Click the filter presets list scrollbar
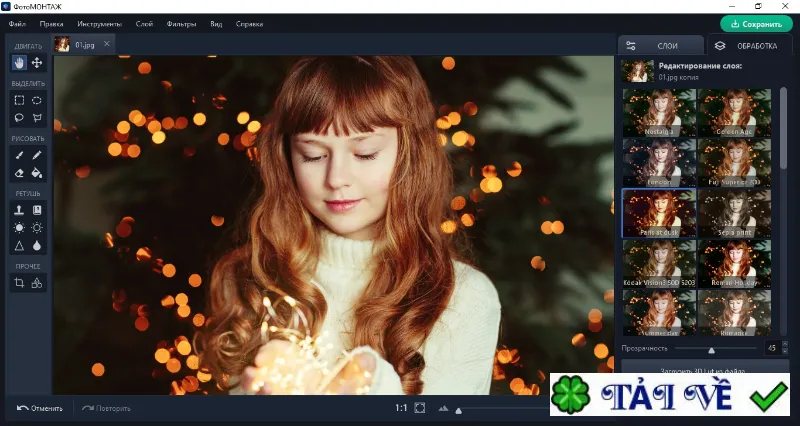The image size is (800, 426). (784, 129)
